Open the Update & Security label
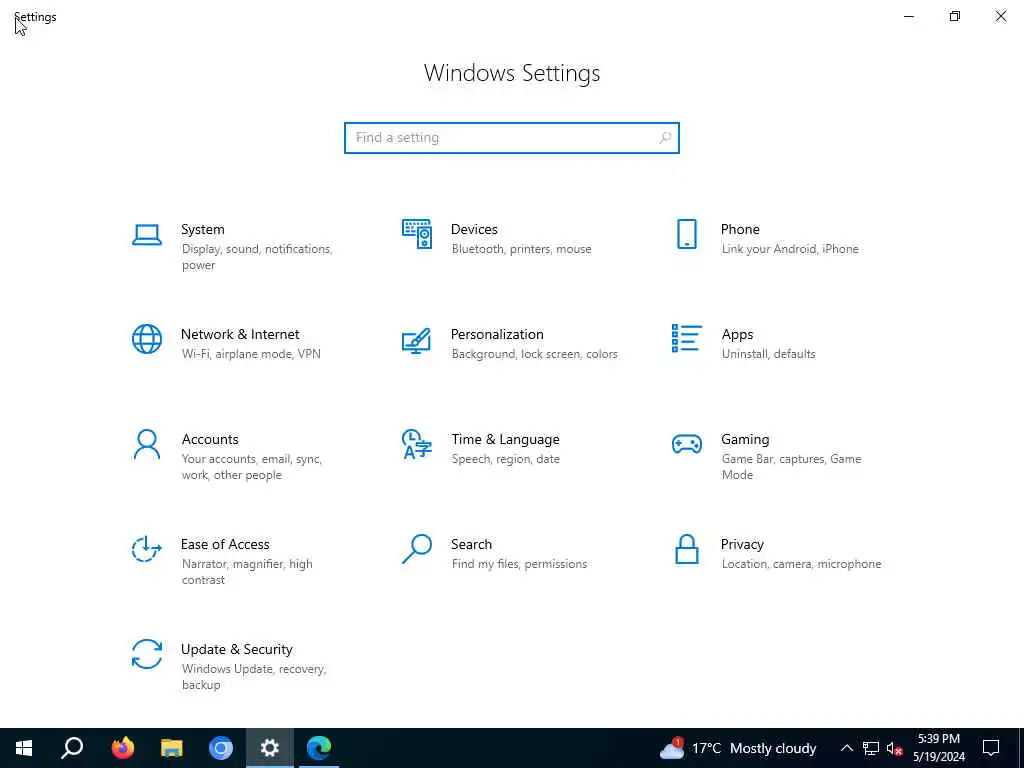This screenshot has height=768, width=1024. (236, 649)
